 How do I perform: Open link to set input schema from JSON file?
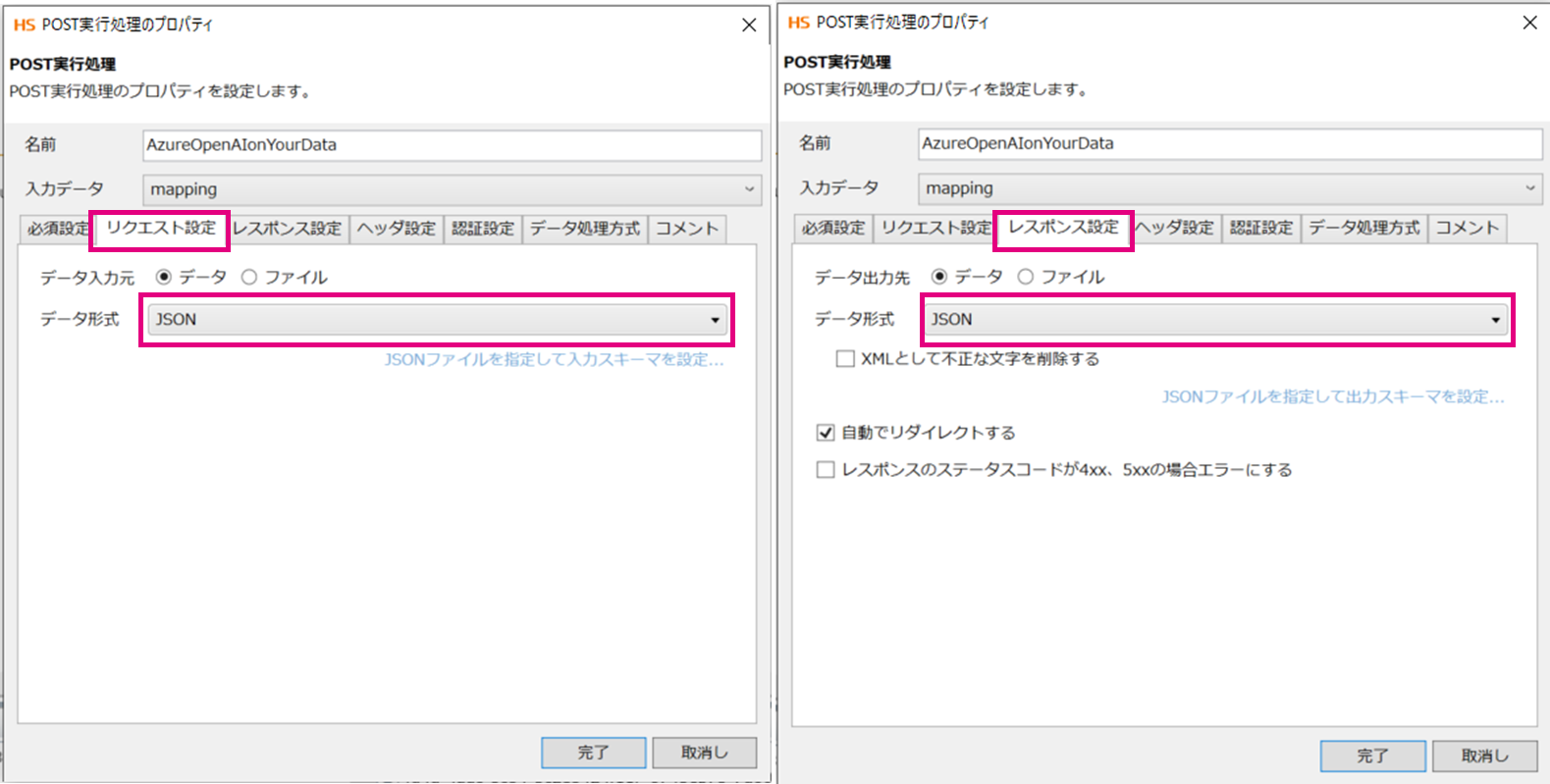click(554, 360)
